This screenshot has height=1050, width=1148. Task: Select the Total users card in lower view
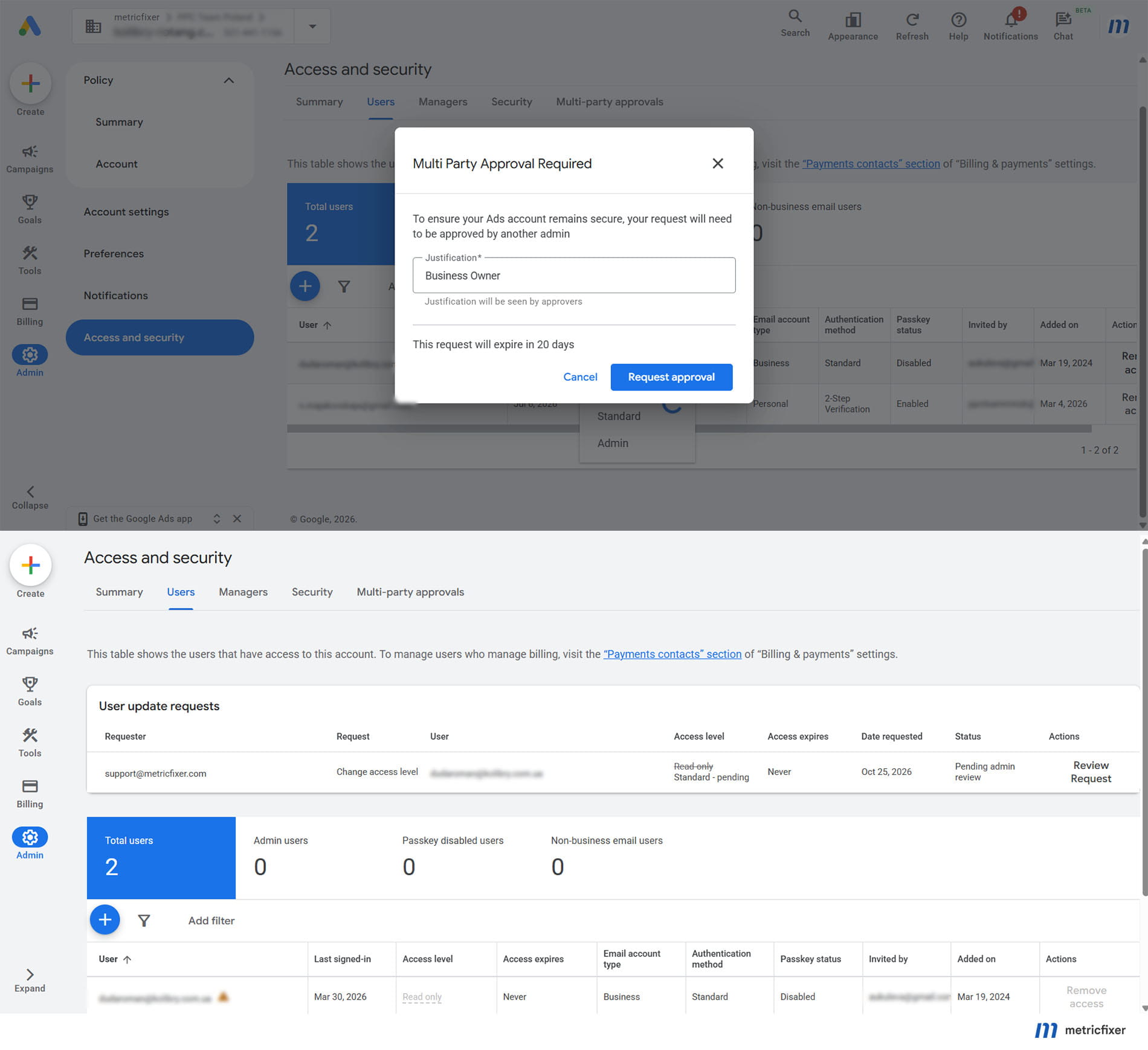coord(161,858)
